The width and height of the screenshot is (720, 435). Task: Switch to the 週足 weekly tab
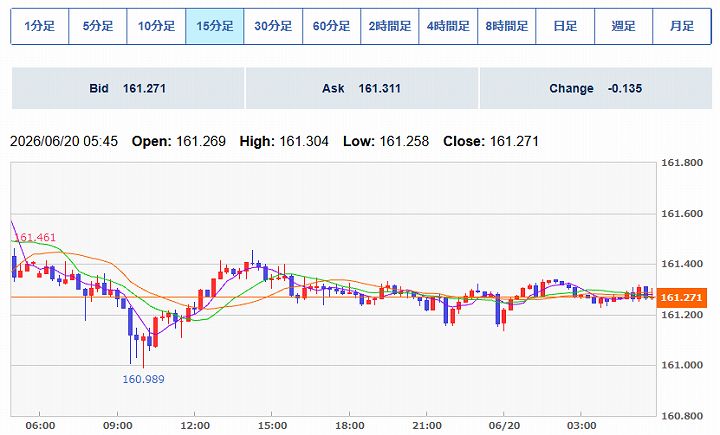click(624, 26)
